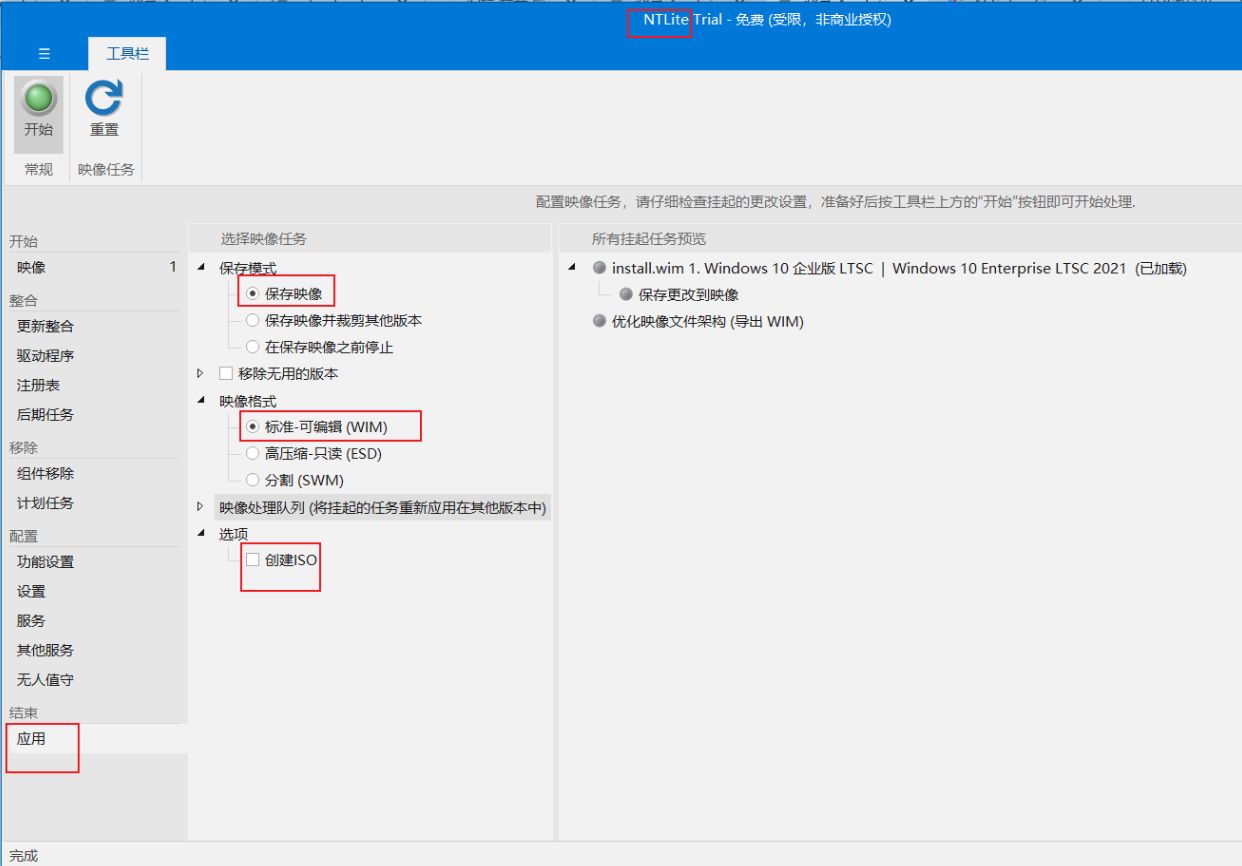Collapse the install.wim pending task node
The width and height of the screenshot is (1242, 866).
572,268
